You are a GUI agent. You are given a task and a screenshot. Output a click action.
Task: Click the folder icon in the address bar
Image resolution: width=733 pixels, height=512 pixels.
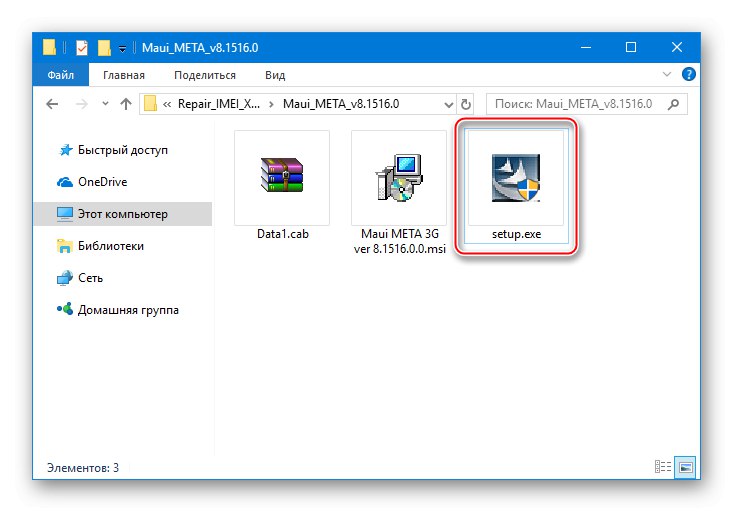click(150, 104)
